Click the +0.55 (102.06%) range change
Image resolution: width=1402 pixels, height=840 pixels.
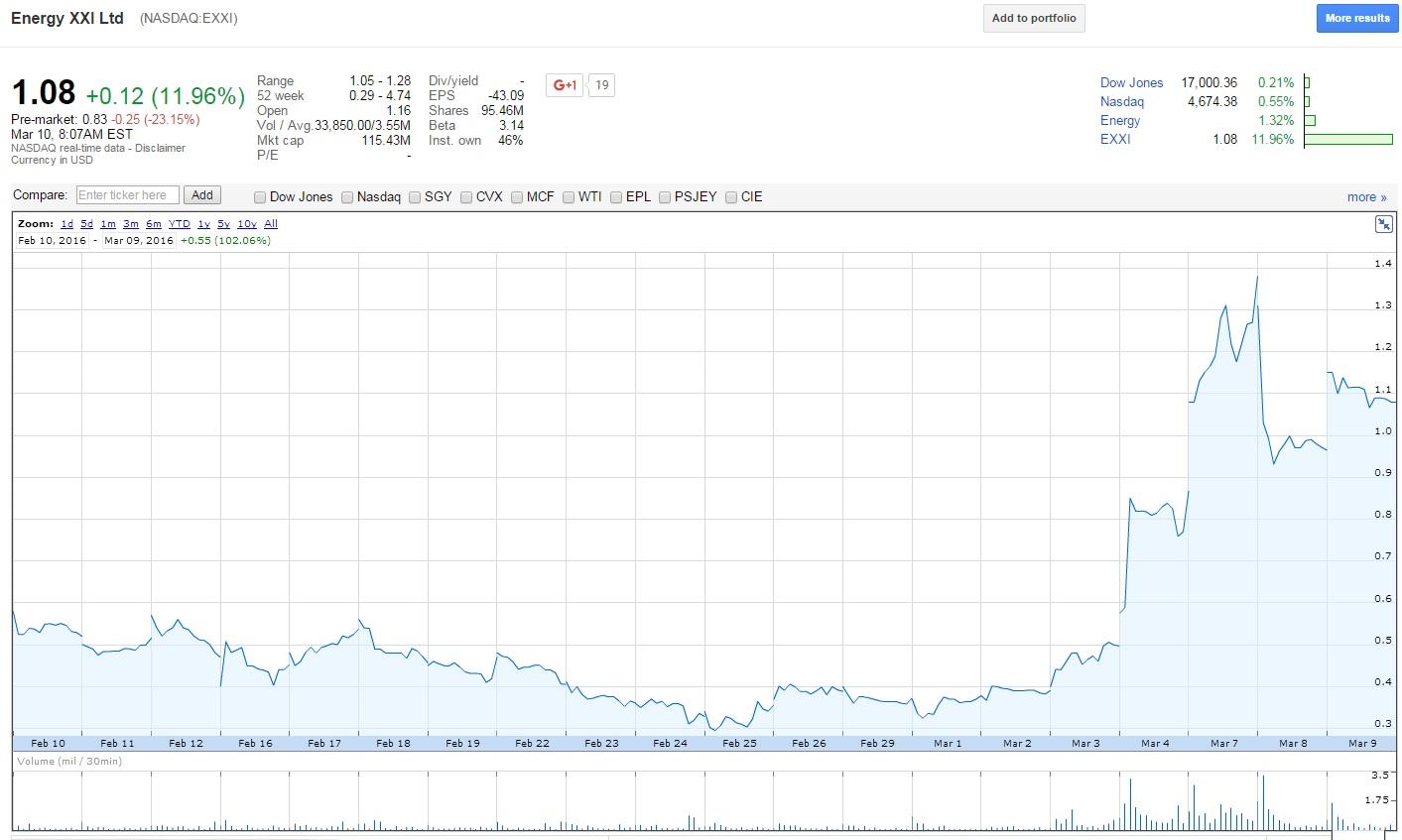point(225,240)
